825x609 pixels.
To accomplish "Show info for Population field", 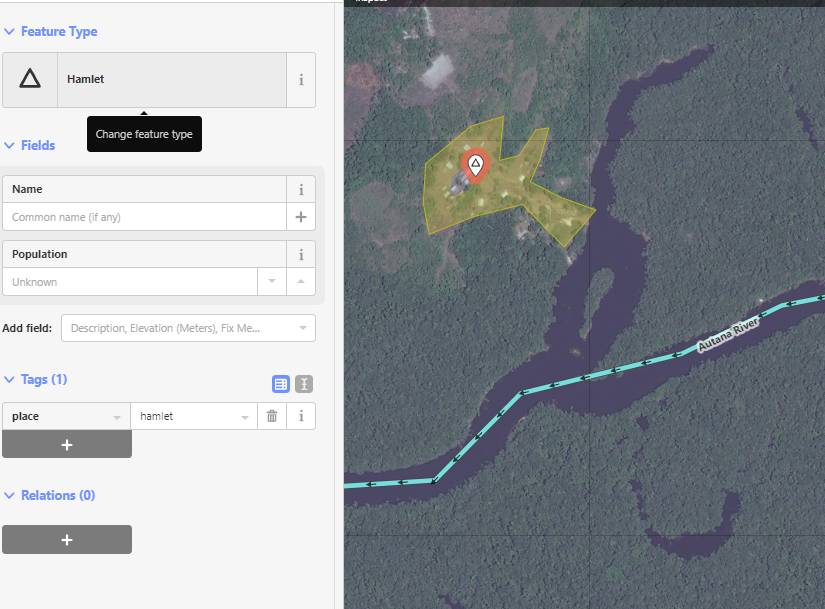I will [301, 254].
